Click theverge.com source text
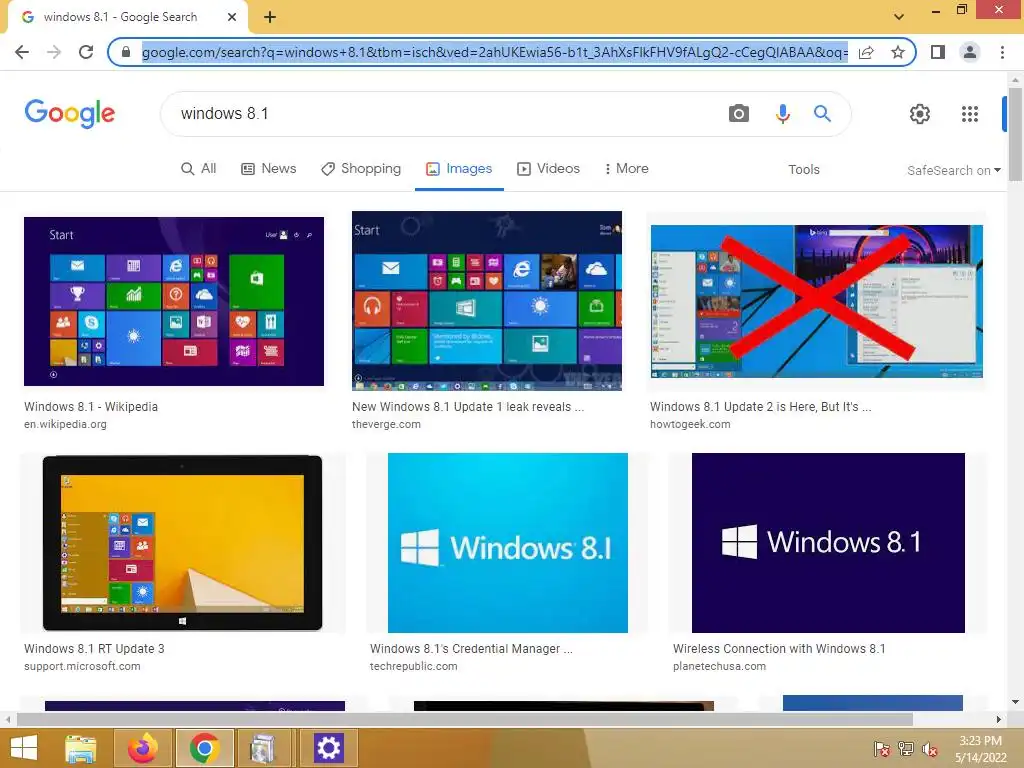Screen dimensions: 1024x768 [386, 424]
